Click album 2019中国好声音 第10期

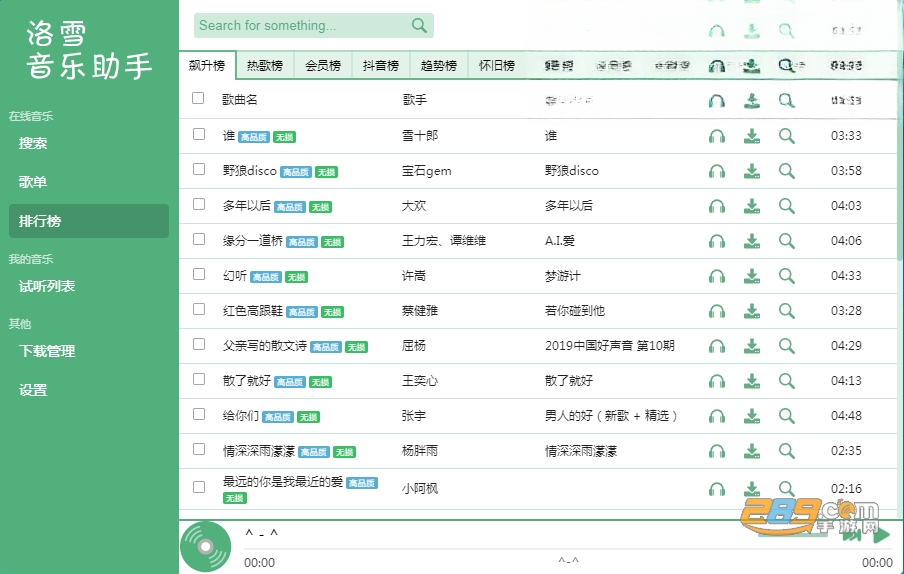[610, 346]
